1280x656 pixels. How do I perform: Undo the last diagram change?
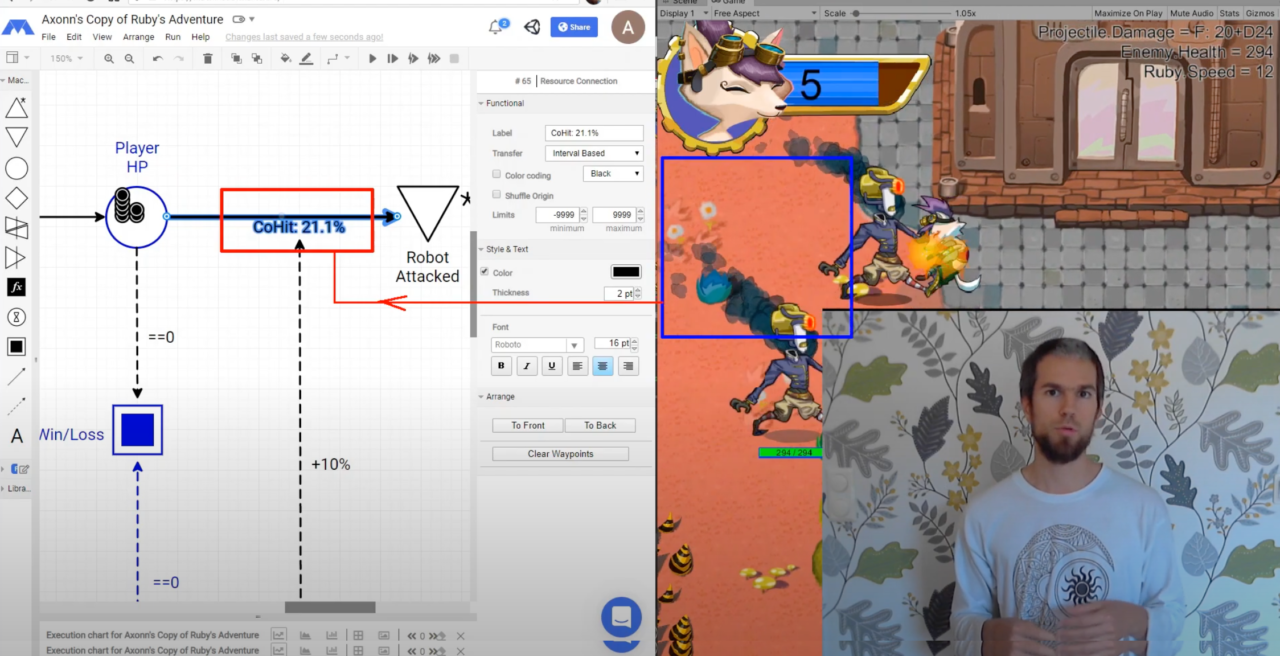pyautogui.click(x=158, y=59)
